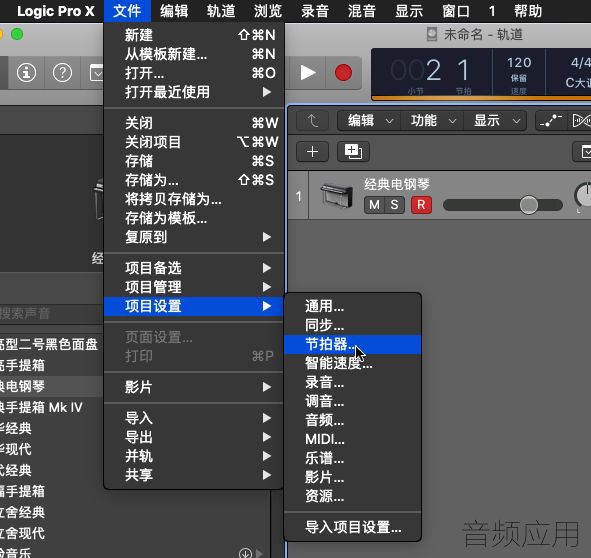
Task: Mute the 经典电钢琴 track
Action: tap(374, 205)
